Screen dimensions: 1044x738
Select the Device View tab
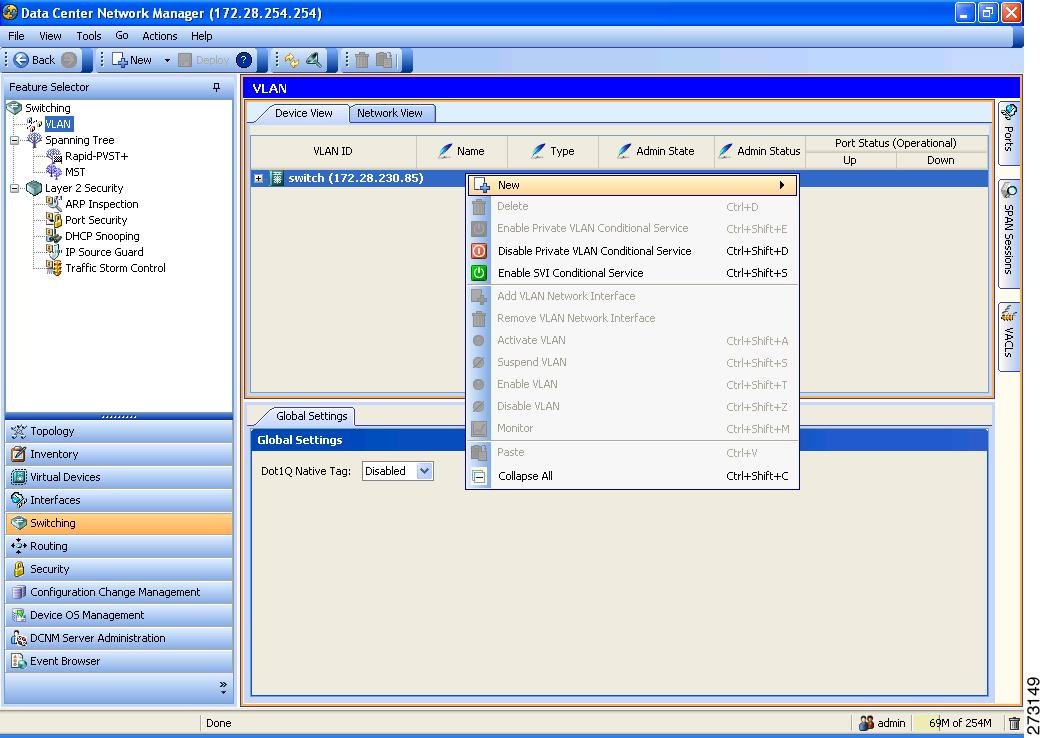pyautogui.click(x=304, y=113)
